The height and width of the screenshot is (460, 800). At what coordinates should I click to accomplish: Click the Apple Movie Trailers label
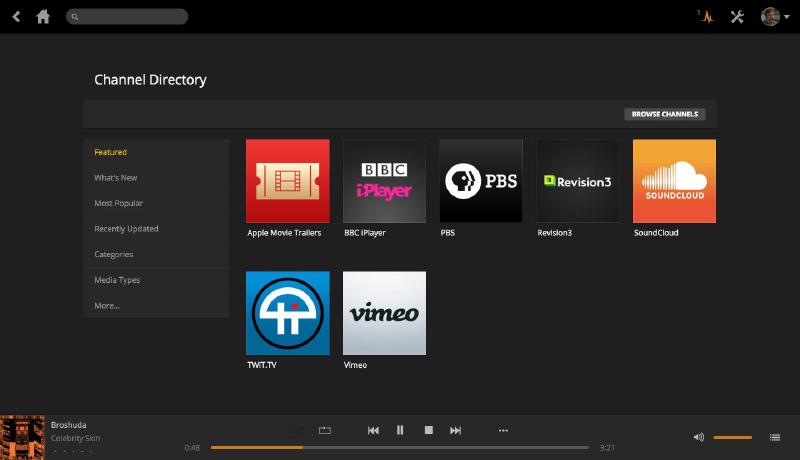point(284,233)
